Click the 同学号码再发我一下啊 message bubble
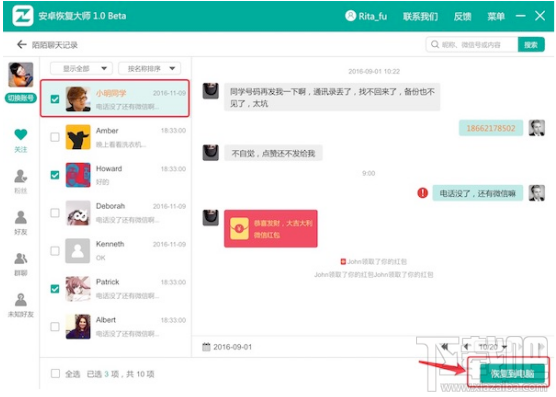Image resolution: width=556 pixels, height=397 pixels. point(332,97)
